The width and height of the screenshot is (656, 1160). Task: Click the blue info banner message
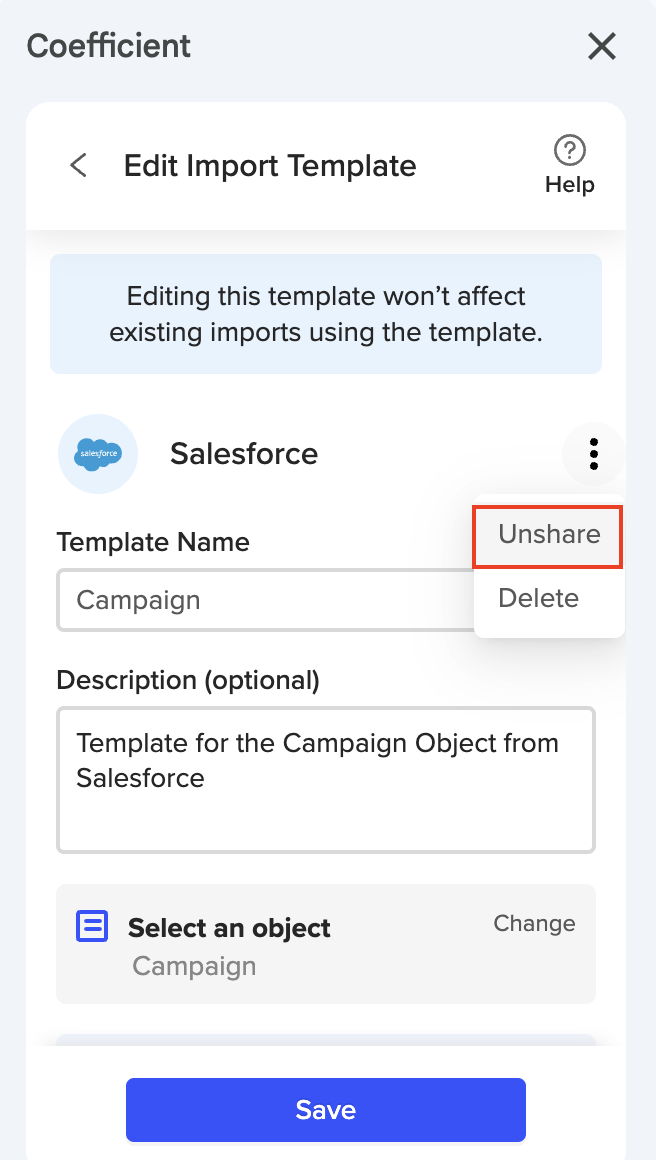[326, 314]
